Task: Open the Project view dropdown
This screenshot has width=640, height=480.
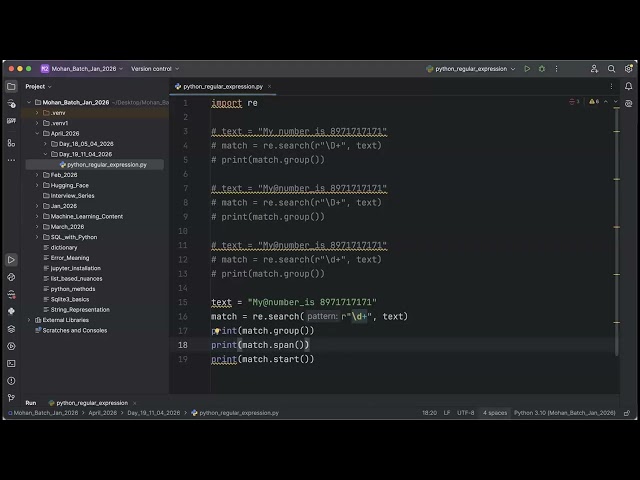Action: 38,87
